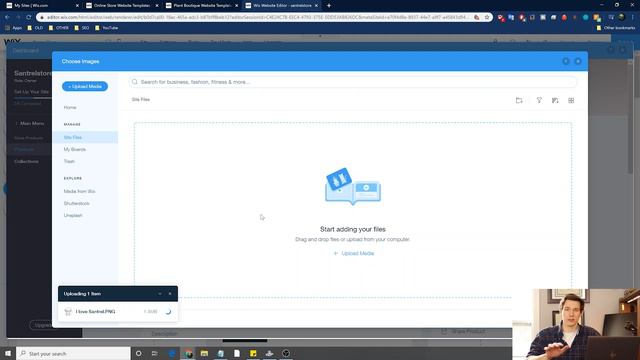Select Site Files in sidebar
Screen dimensions: 640x360
pyautogui.click(x=85, y=138)
